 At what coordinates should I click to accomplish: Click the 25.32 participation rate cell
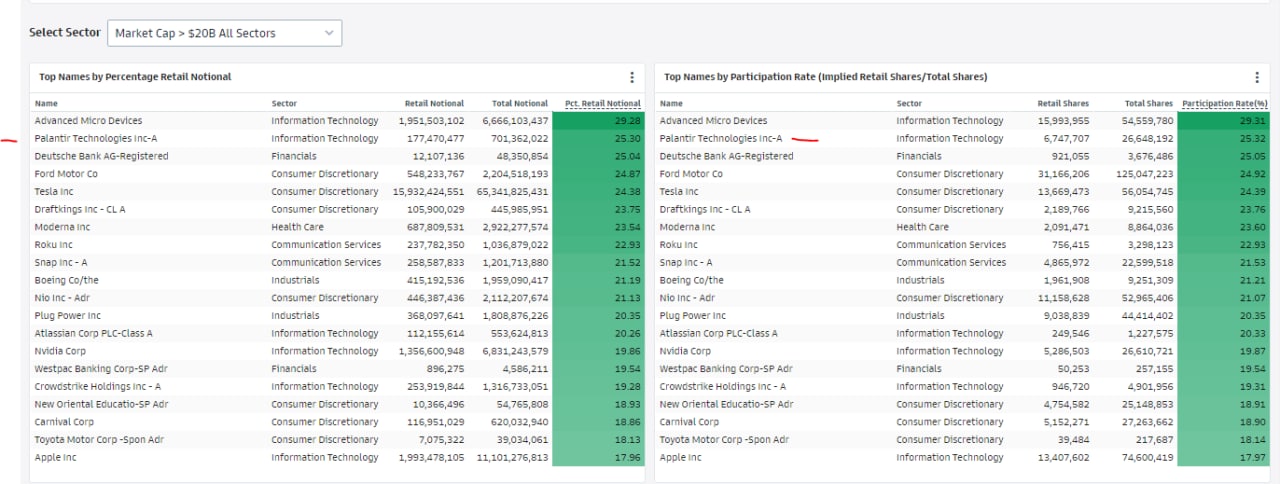point(1223,139)
